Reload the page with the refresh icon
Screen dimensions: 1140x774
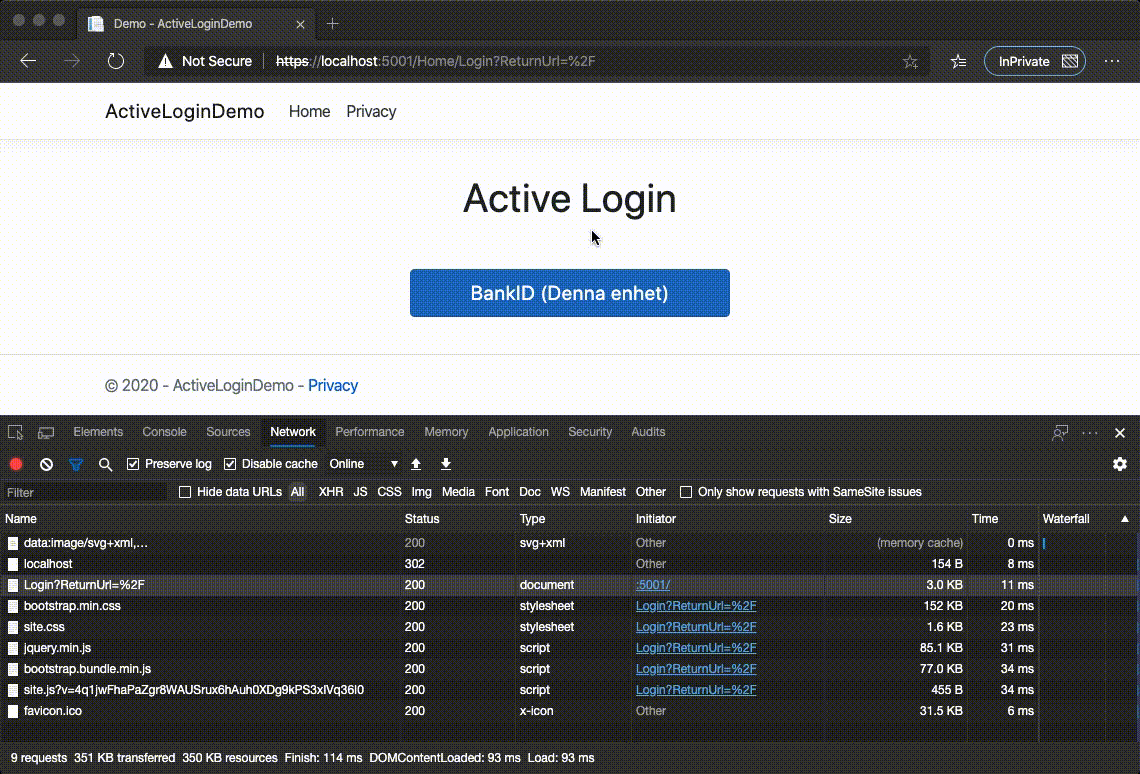point(116,61)
